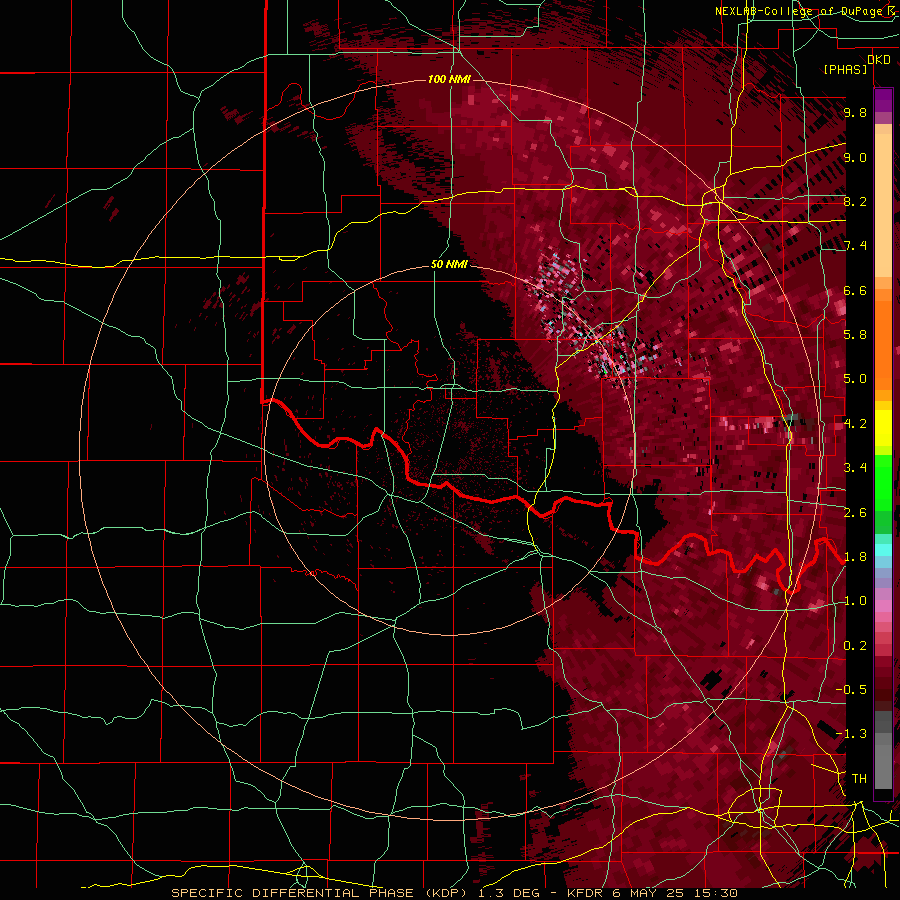The width and height of the screenshot is (900, 900).
Task: Click the "100 NMI" range ring label
Action: (449, 79)
